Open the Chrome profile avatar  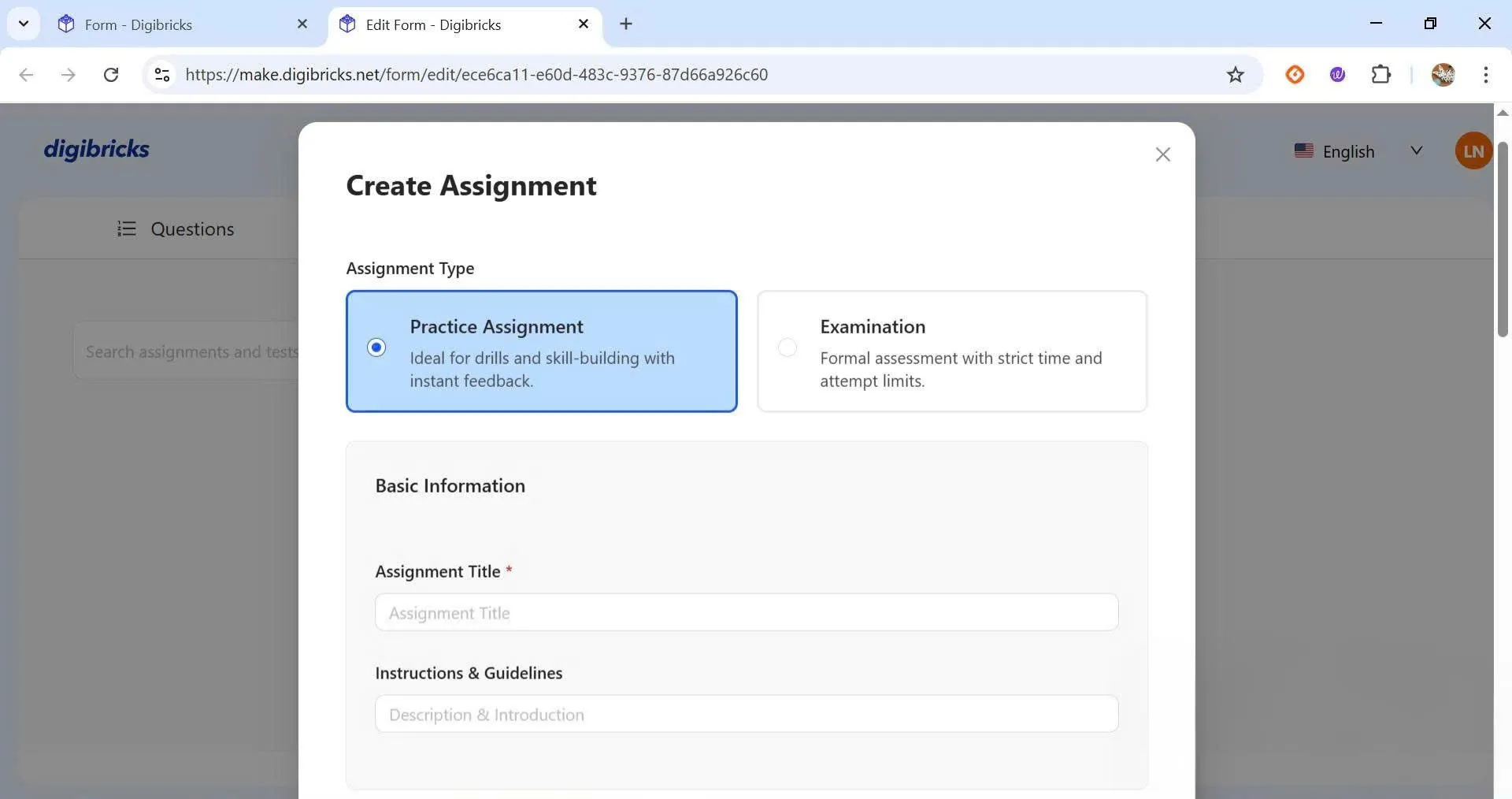[x=1442, y=75]
